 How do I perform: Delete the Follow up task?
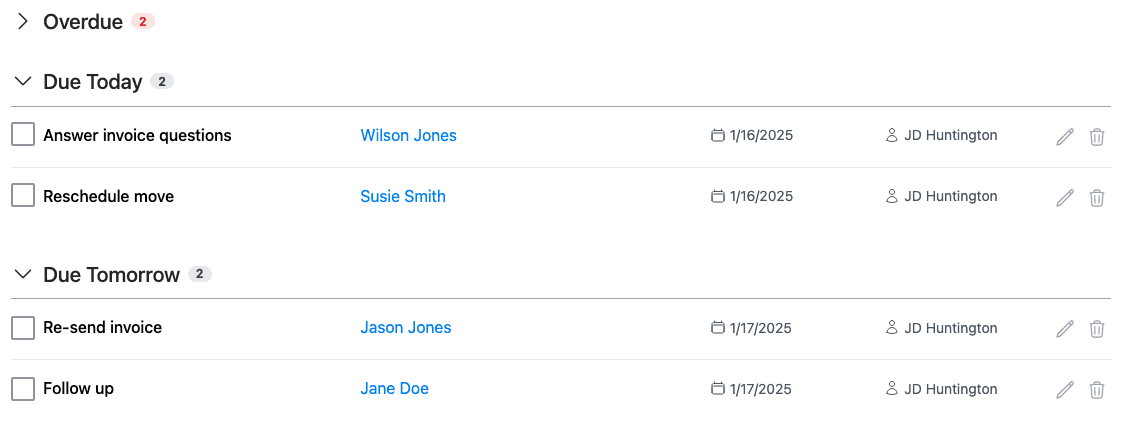(x=1096, y=389)
